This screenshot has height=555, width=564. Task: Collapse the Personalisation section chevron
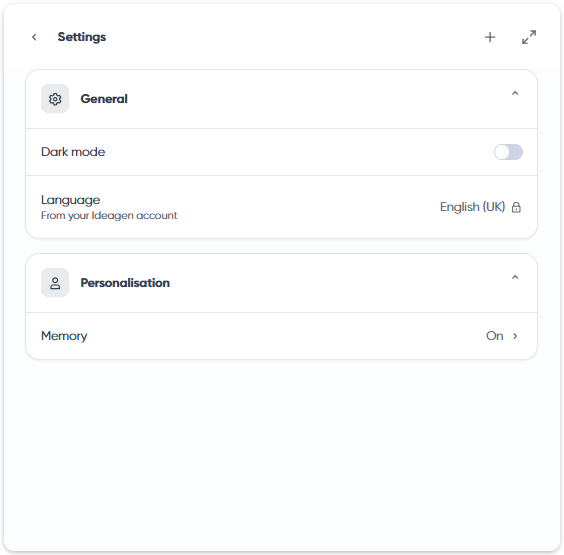515,277
